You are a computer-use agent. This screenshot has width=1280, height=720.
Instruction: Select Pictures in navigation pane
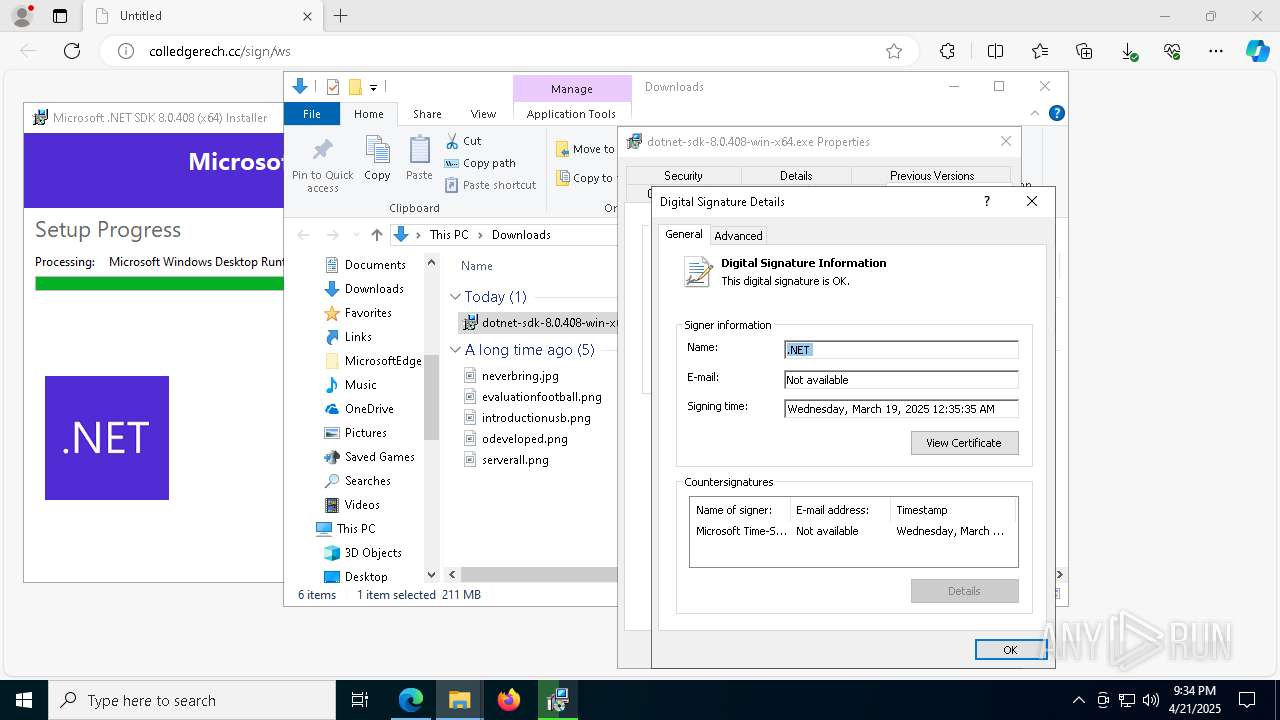pyautogui.click(x=365, y=433)
